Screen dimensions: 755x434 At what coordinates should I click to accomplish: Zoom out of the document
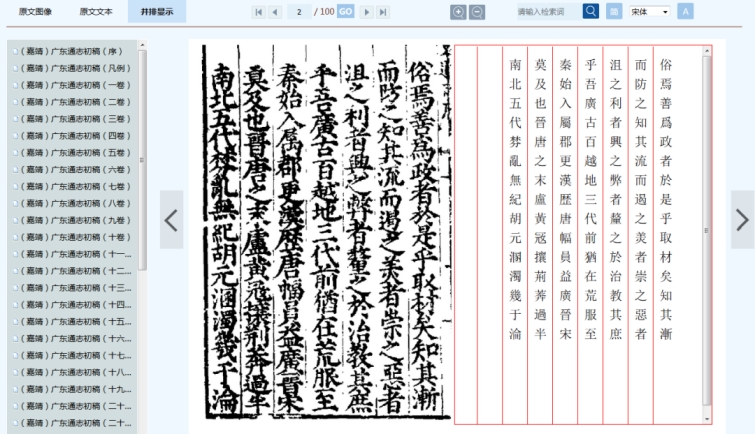[476, 11]
